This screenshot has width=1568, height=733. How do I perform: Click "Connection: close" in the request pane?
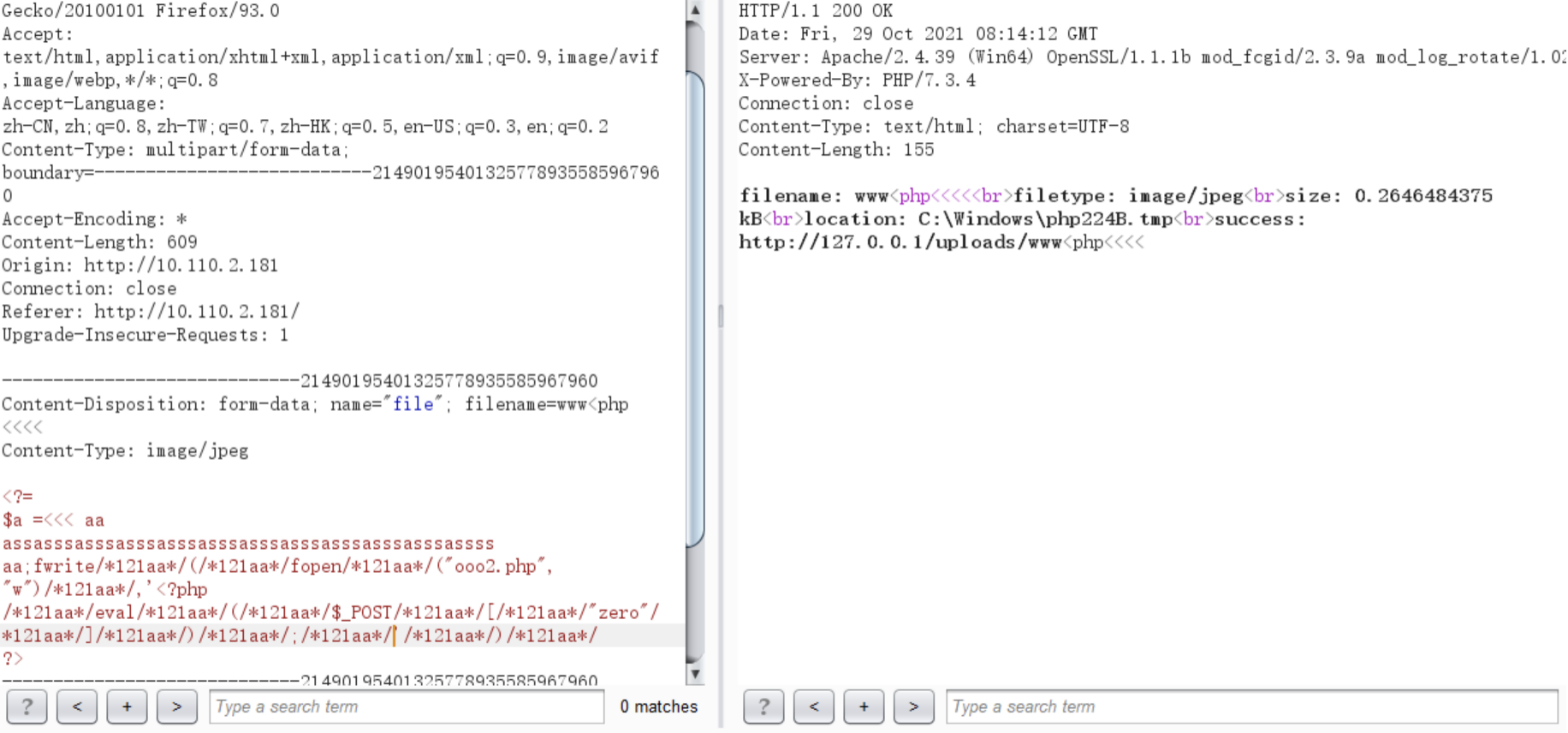point(89,289)
